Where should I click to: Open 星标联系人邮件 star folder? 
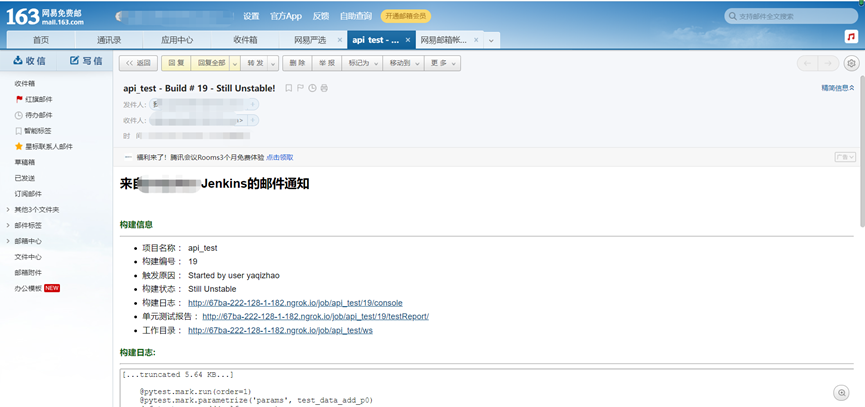(x=44, y=147)
